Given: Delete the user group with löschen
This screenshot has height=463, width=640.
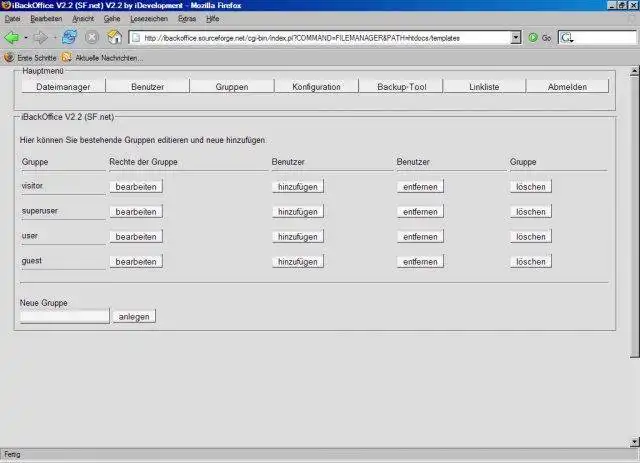Looking at the screenshot, I should (531, 236).
